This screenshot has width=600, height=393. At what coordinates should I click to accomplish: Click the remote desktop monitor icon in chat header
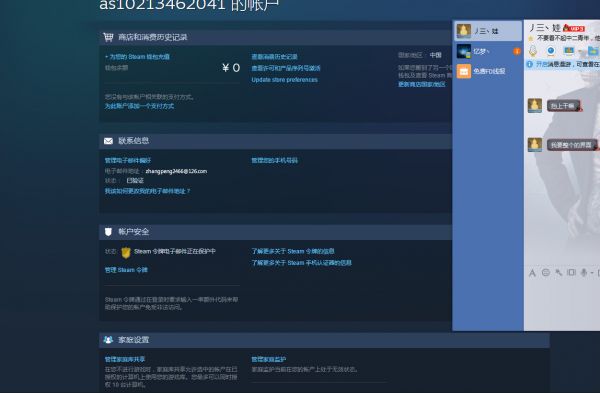click(x=569, y=51)
